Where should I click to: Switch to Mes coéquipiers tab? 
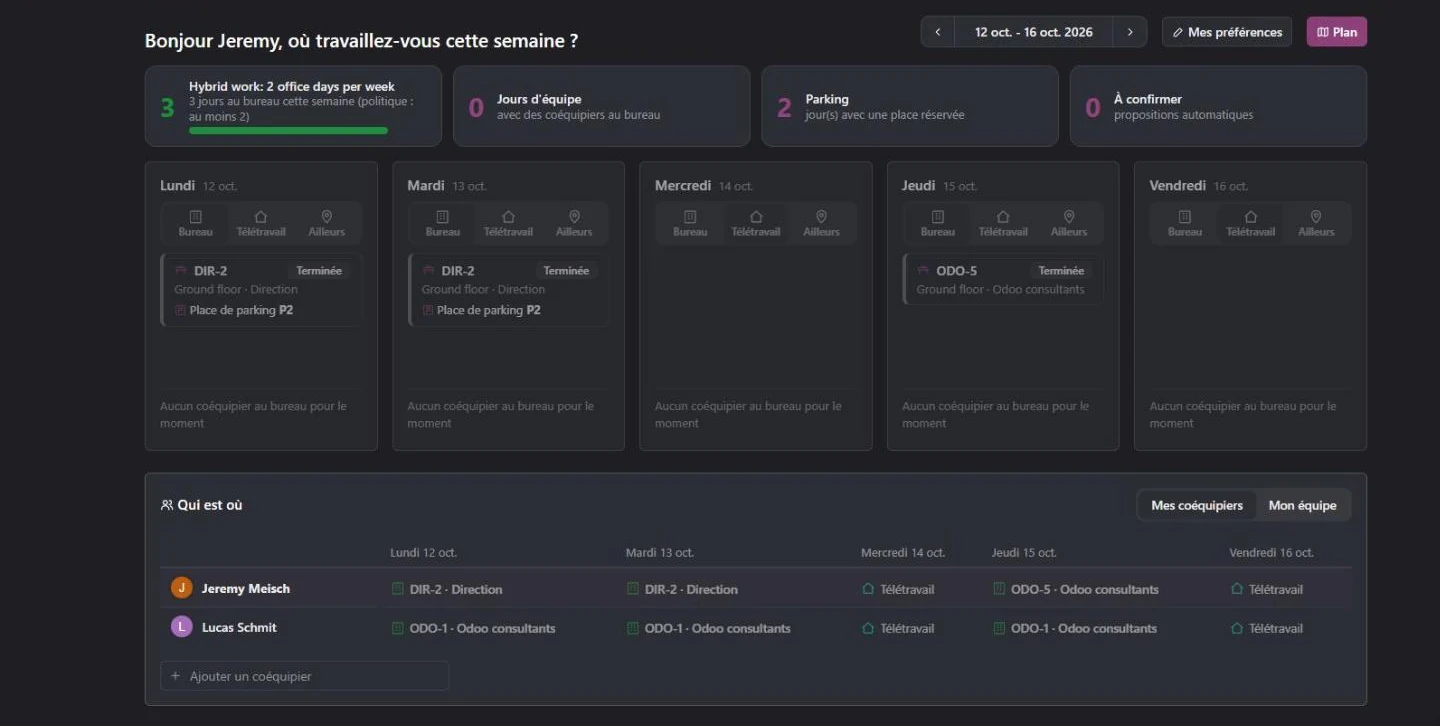1197,505
